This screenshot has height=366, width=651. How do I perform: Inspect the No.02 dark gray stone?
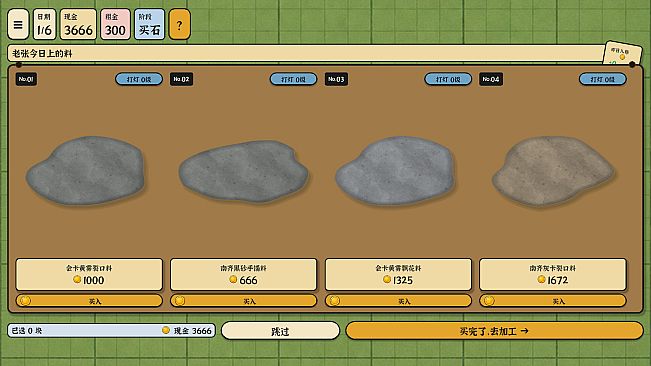click(x=244, y=171)
